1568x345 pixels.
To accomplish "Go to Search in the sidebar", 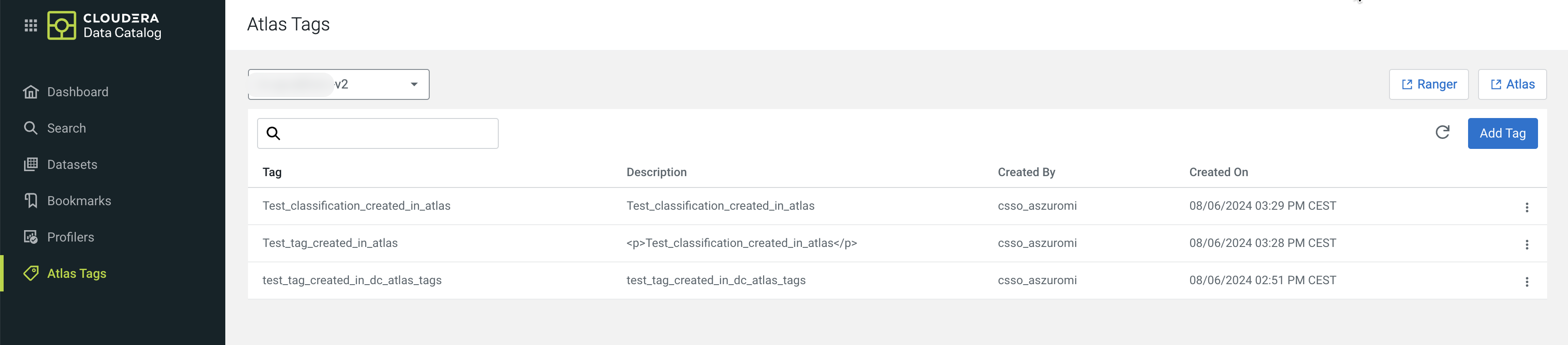I will tap(66, 128).
